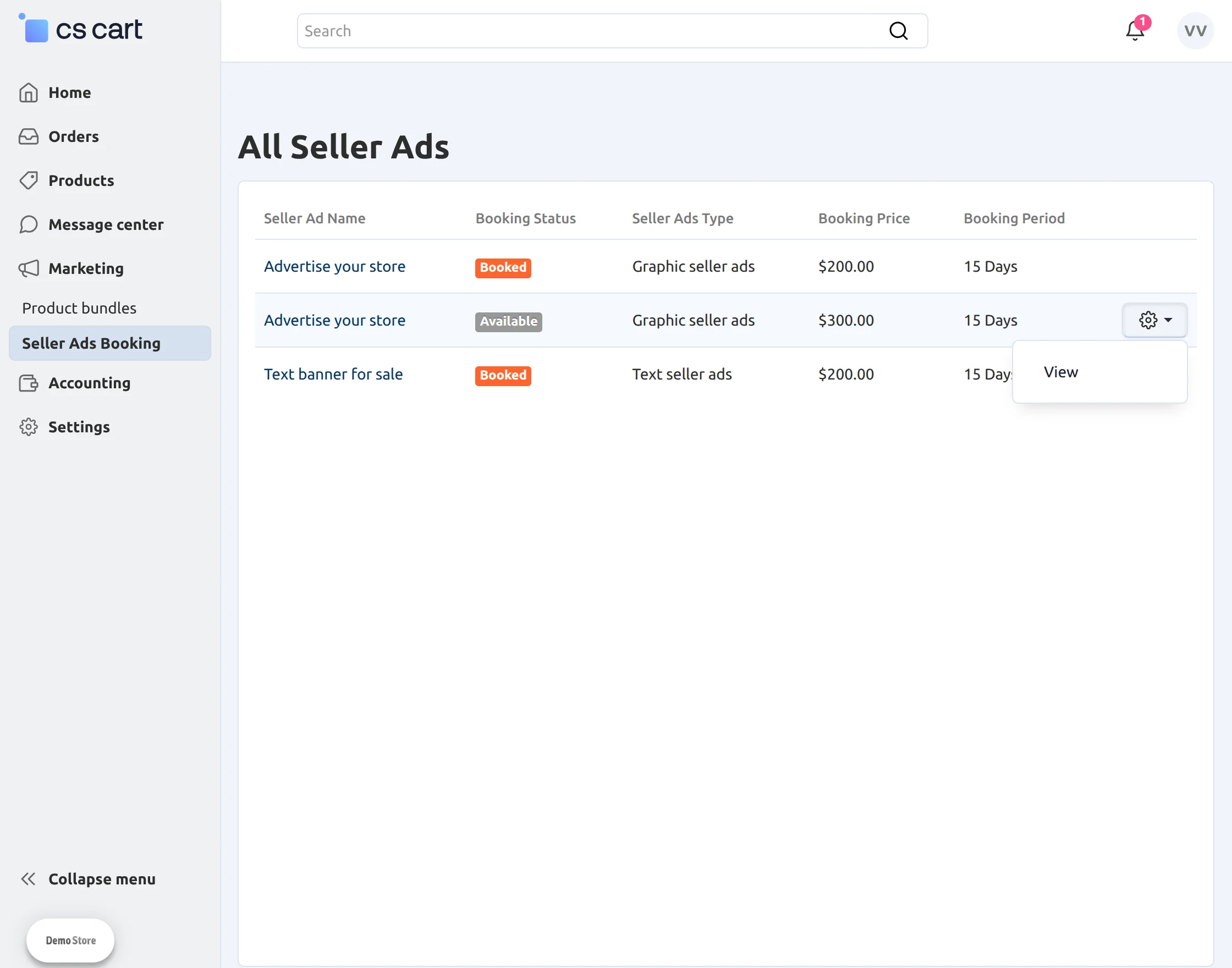Click the Seller Ads Type column header

pyautogui.click(x=683, y=218)
